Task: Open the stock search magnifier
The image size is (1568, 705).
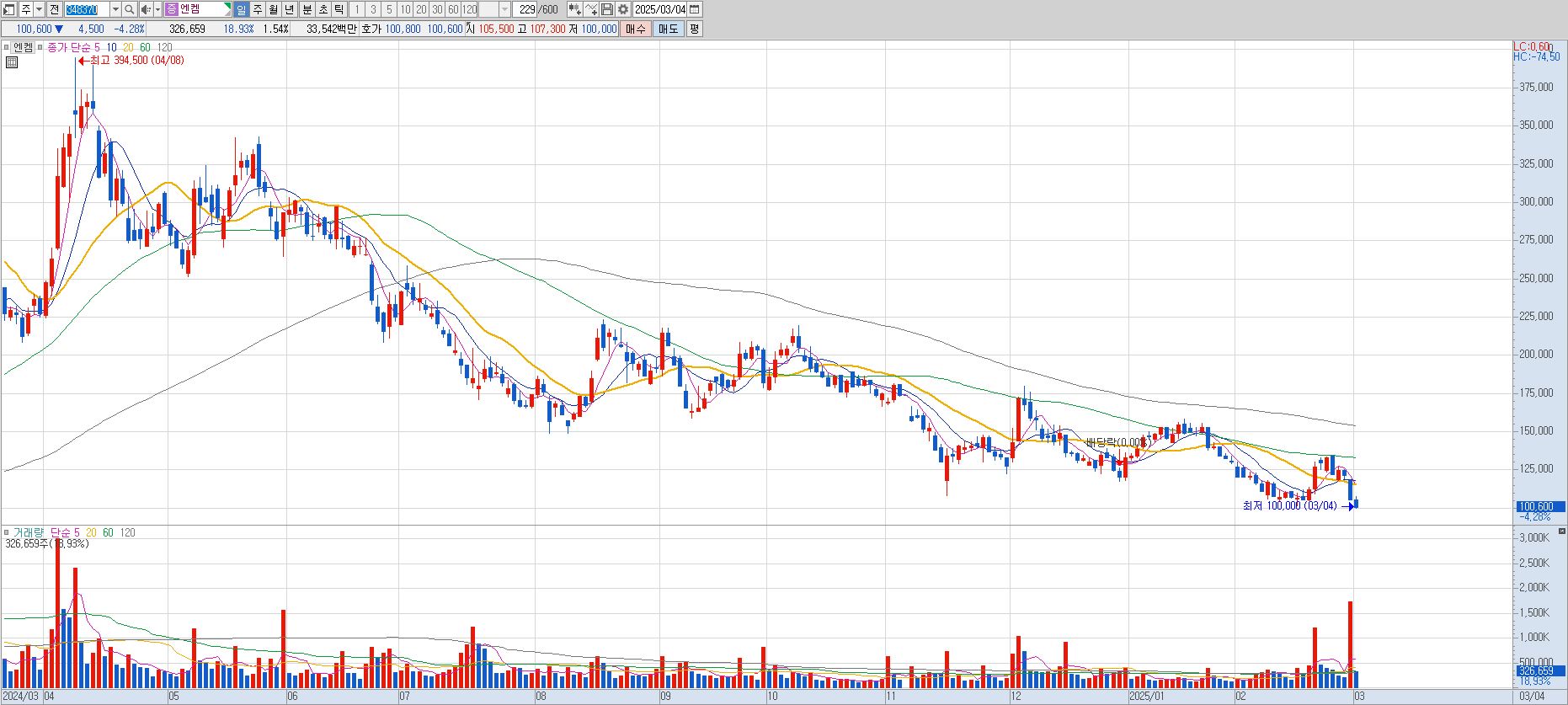Action: (130, 9)
